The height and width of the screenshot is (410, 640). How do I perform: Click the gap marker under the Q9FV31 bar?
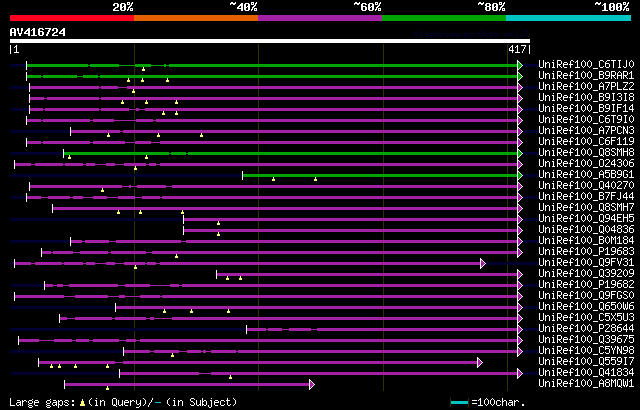(136, 268)
